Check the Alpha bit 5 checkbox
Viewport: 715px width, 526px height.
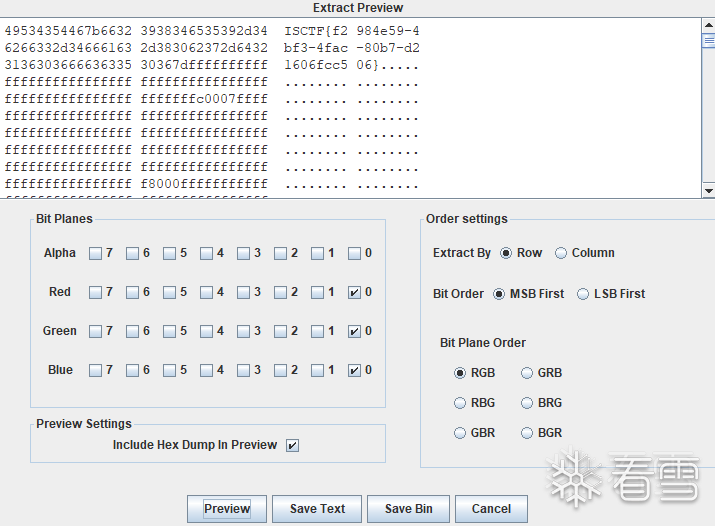(x=169, y=253)
